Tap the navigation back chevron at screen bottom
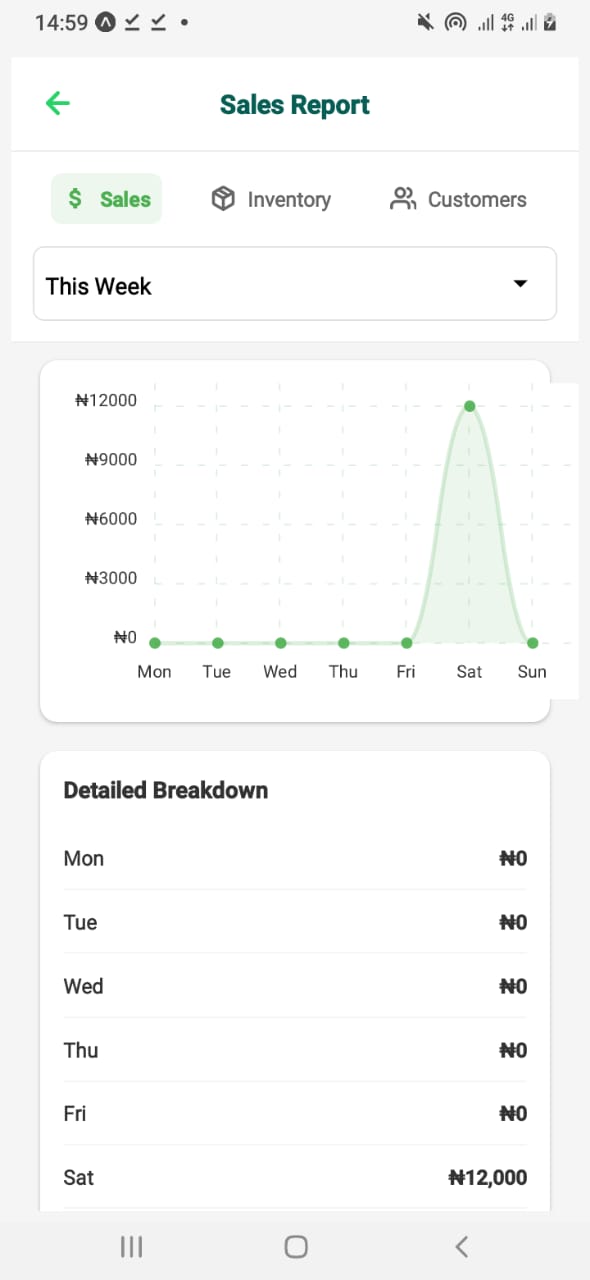Viewport: 590px width, 1280px height. [x=461, y=1246]
